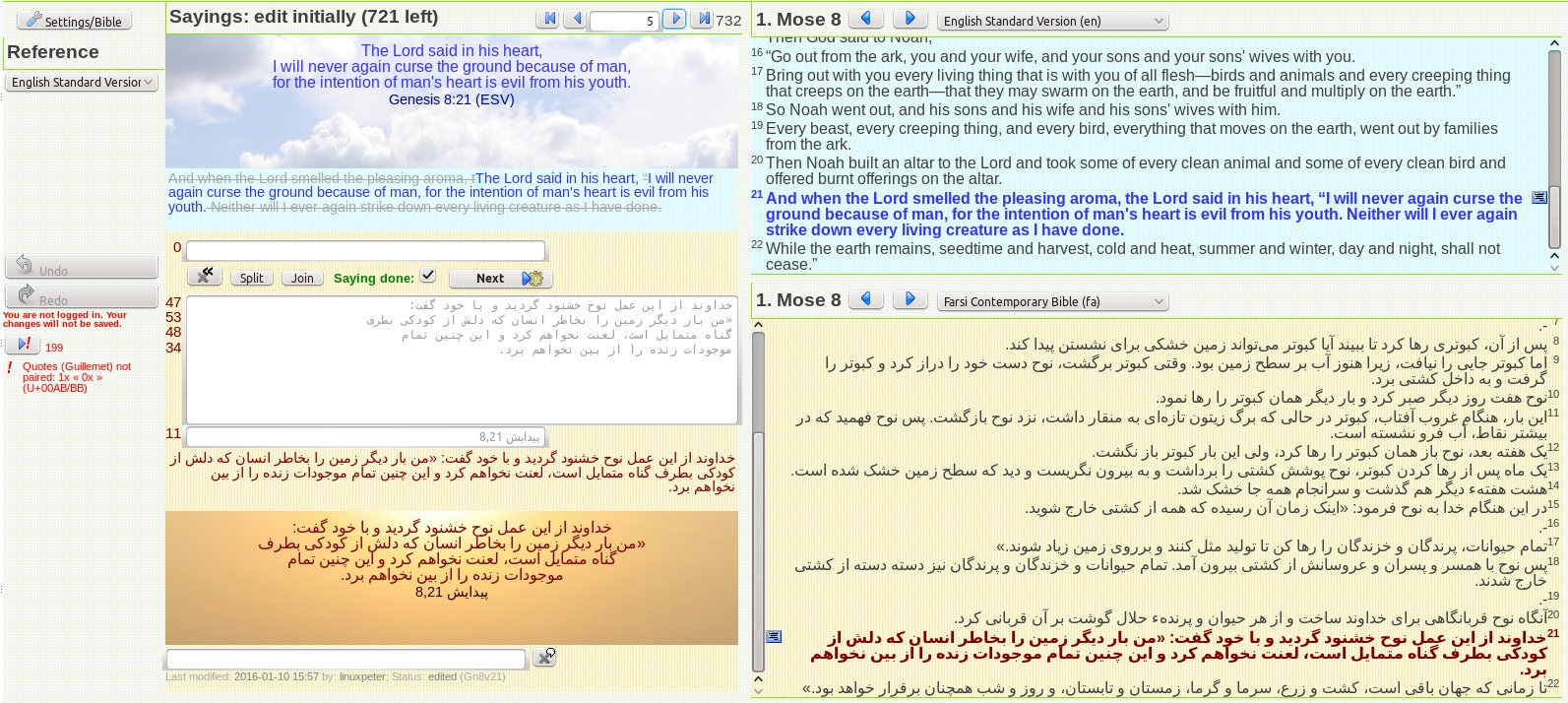The height and width of the screenshot is (703, 1568).
Task: Toggle the Saying done checkbox
Action: click(x=427, y=276)
